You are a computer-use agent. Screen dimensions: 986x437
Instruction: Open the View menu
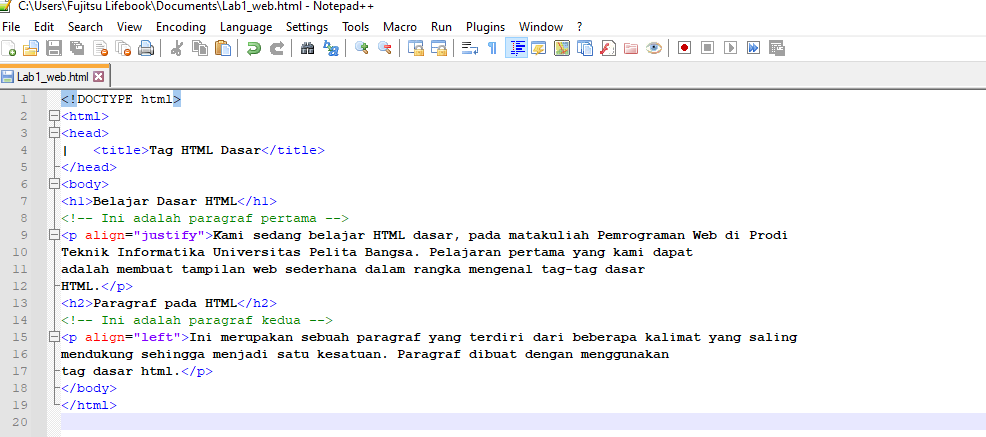(x=130, y=27)
